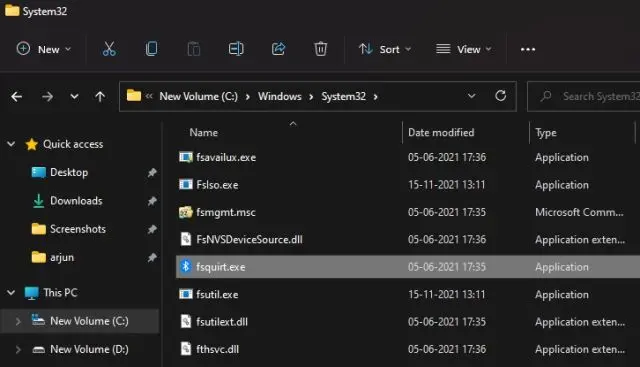The width and height of the screenshot is (640, 367).
Task: Click the Bluetooth icon of fsquirt.exe
Action: pos(186,267)
